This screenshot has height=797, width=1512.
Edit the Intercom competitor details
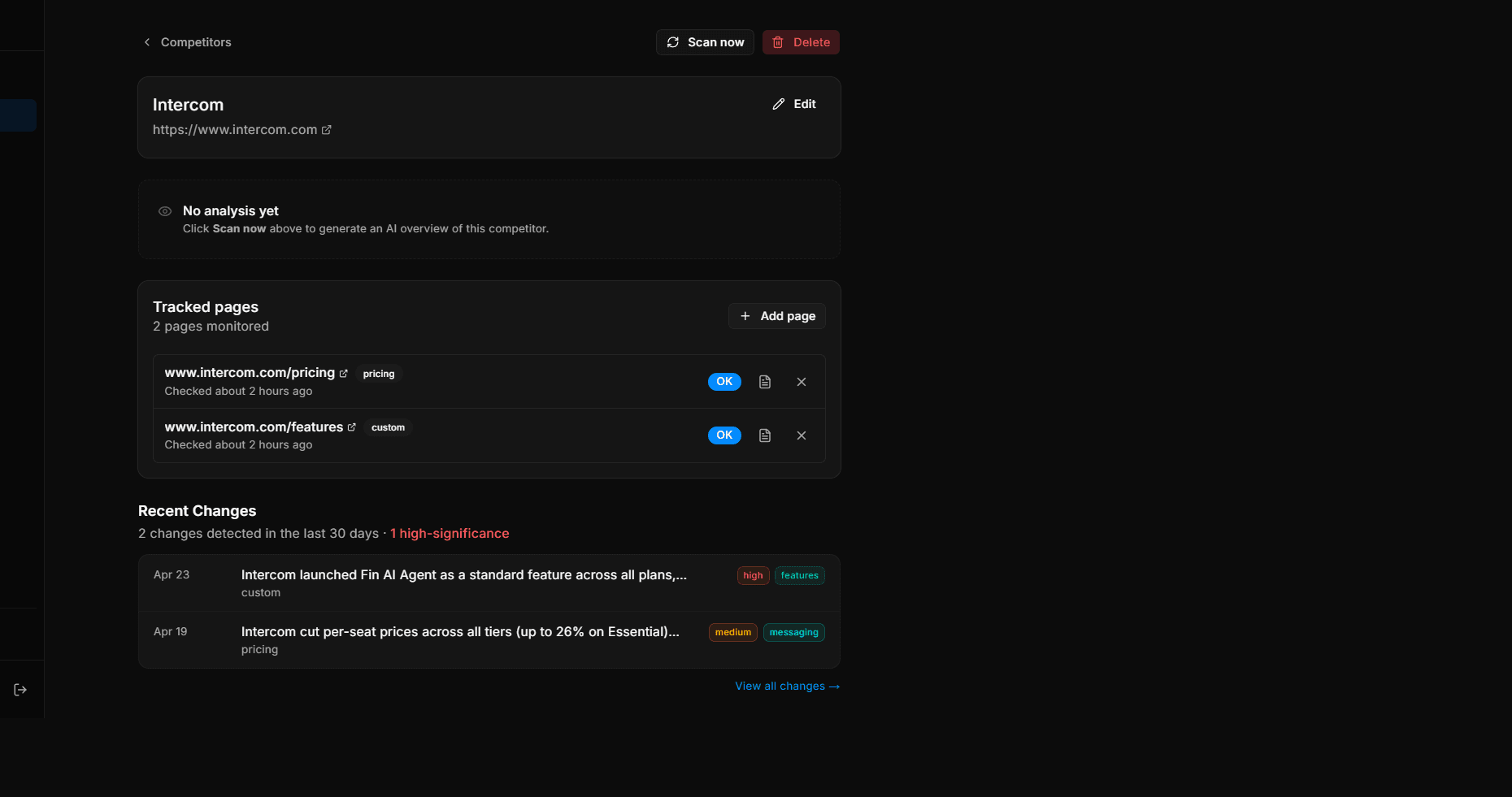point(794,104)
